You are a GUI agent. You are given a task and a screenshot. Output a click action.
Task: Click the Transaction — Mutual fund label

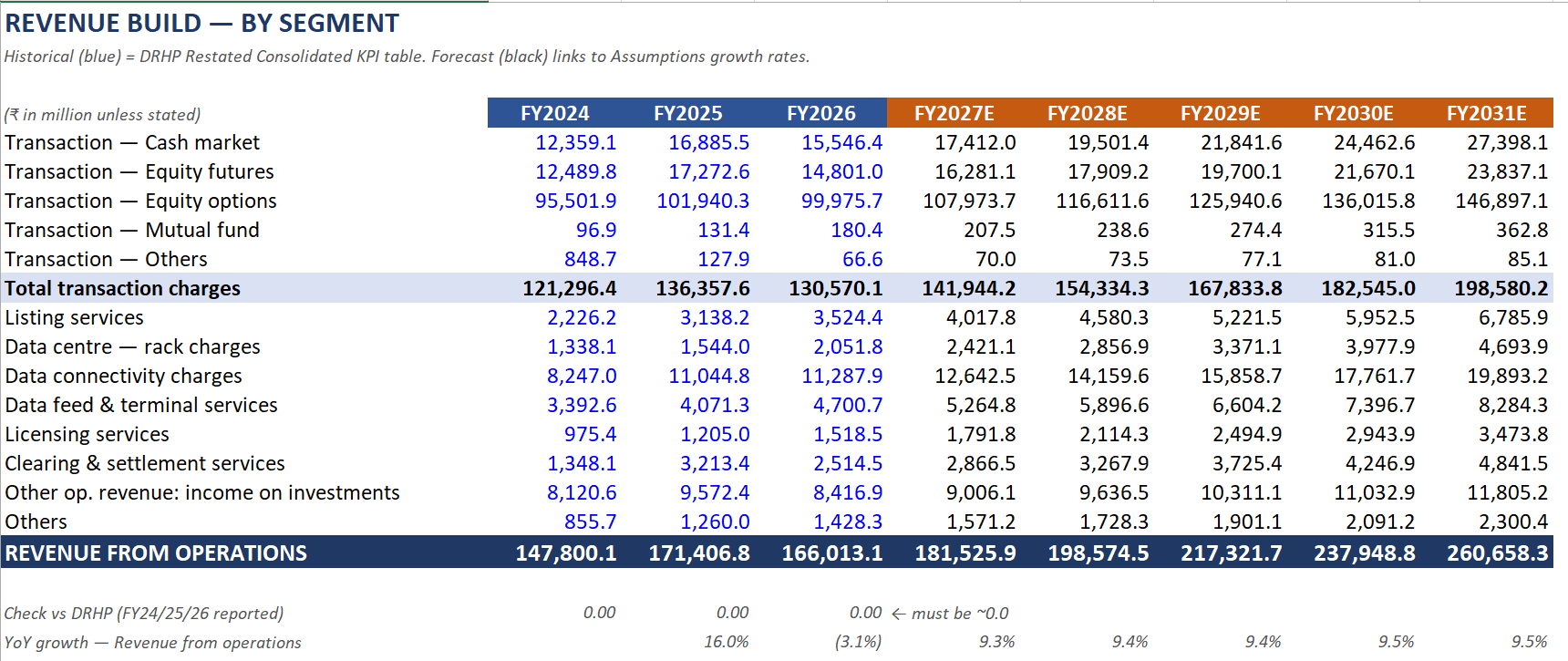point(132,230)
